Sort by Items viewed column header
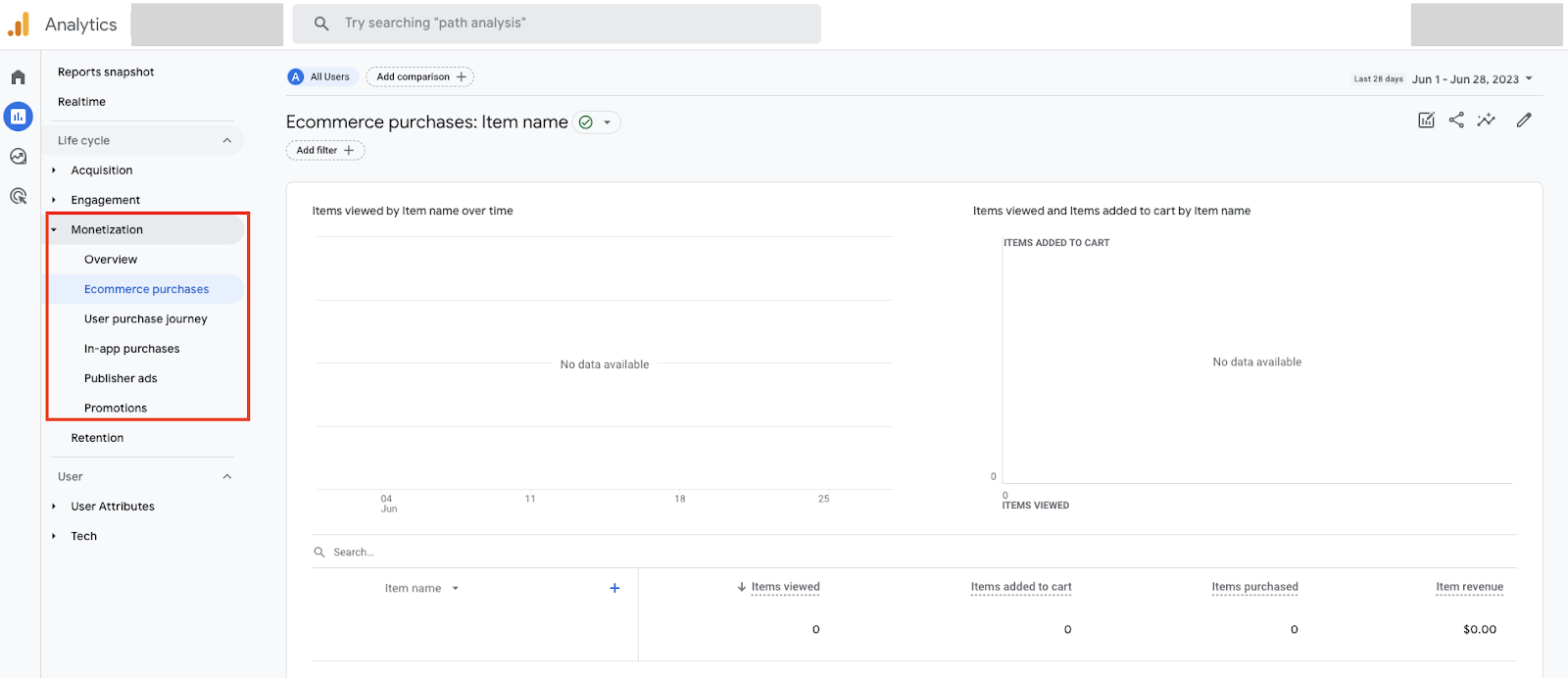This screenshot has height=678, width=1568. (785, 587)
